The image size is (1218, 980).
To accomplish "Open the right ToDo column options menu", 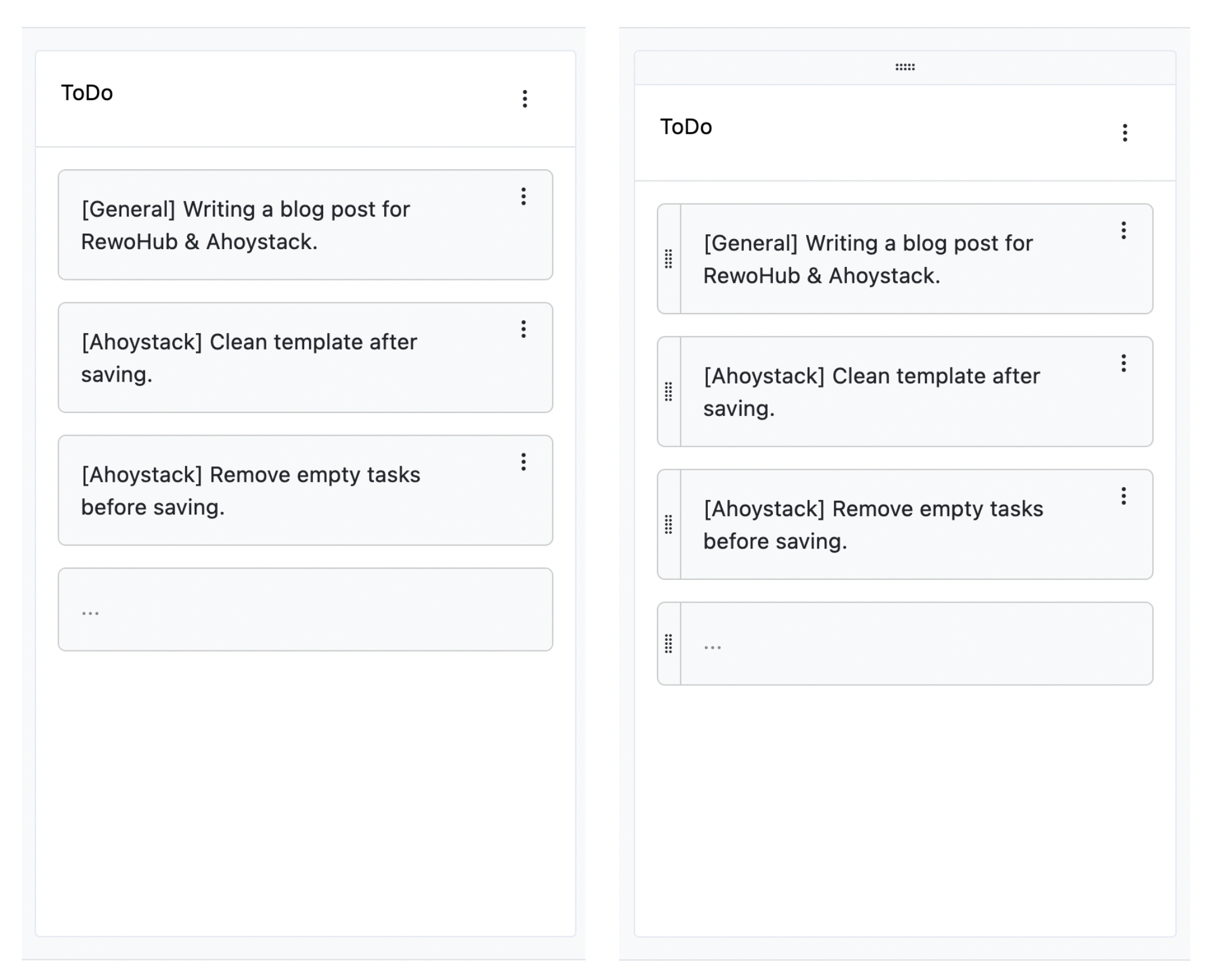I will (1125, 133).
